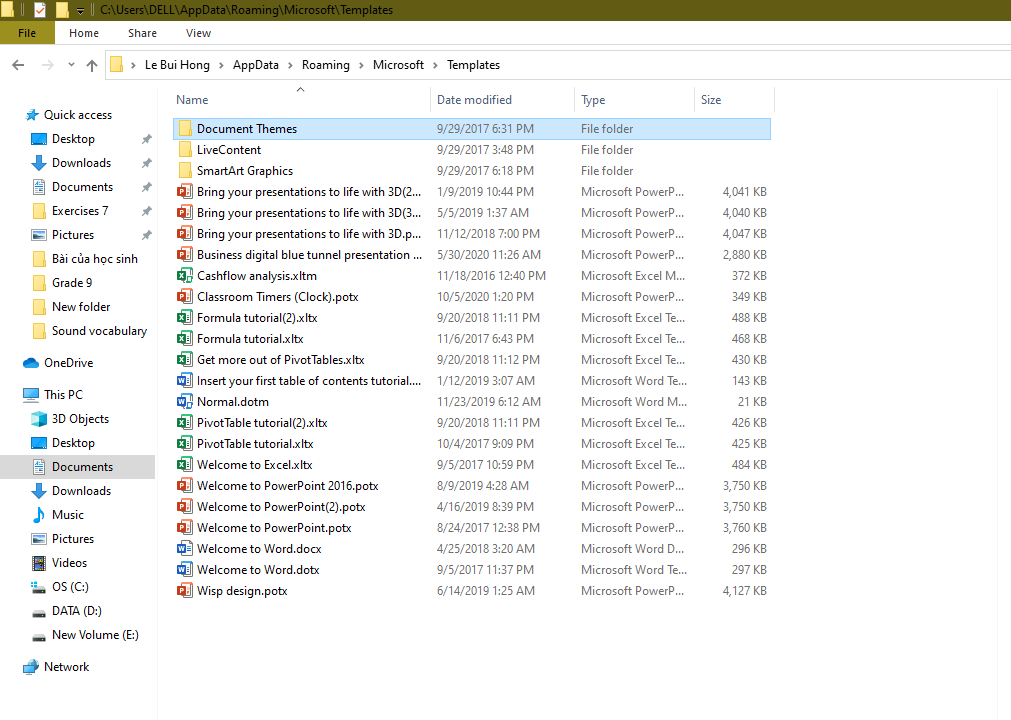This screenshot has height=720, width=1011.
Task: Click the Quick access star icon
Action: [32, 115]
